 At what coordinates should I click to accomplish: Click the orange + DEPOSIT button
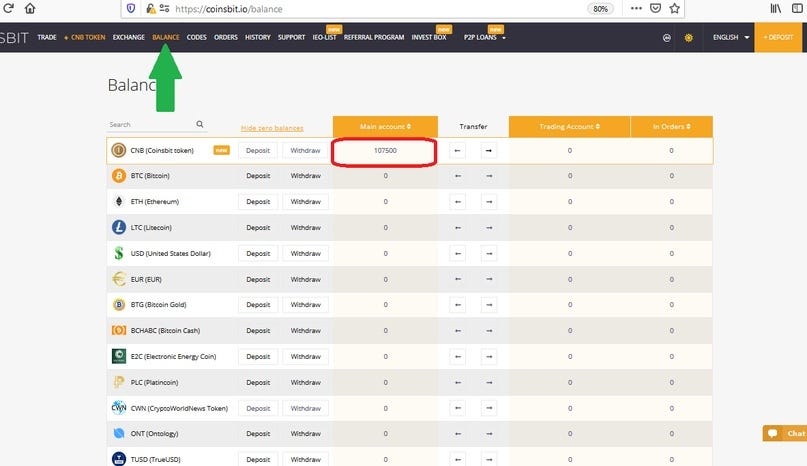click(x=778, y=37)
